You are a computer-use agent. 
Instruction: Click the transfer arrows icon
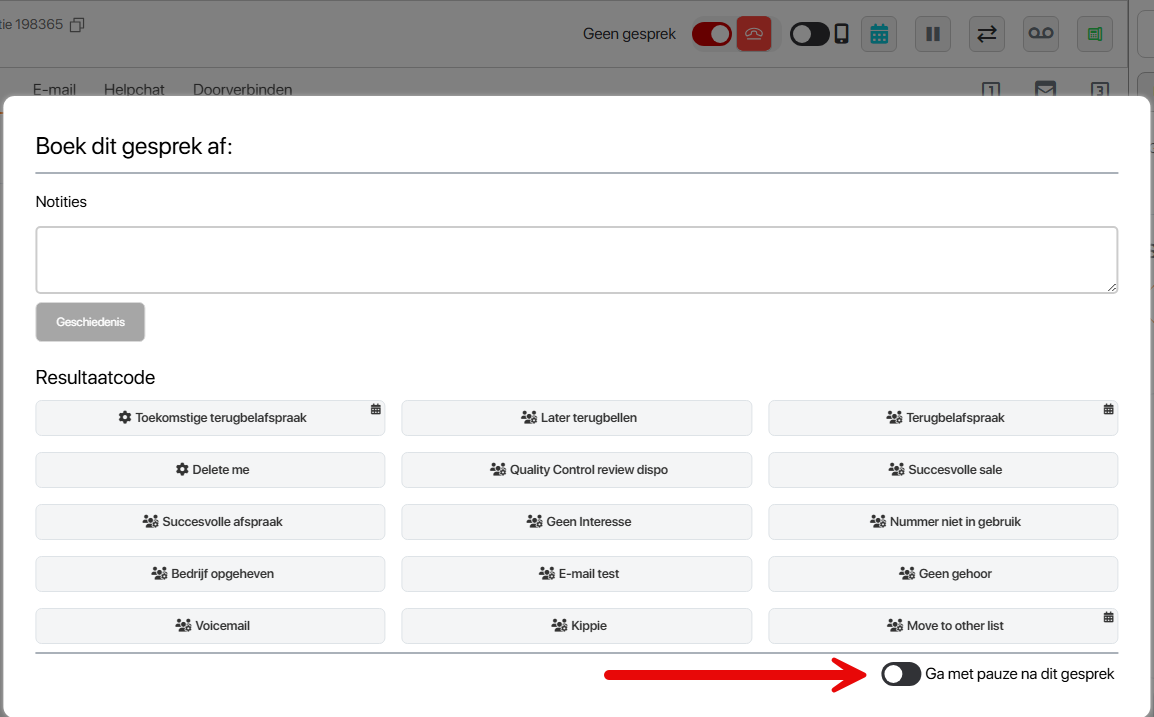[x=987, y=34]
